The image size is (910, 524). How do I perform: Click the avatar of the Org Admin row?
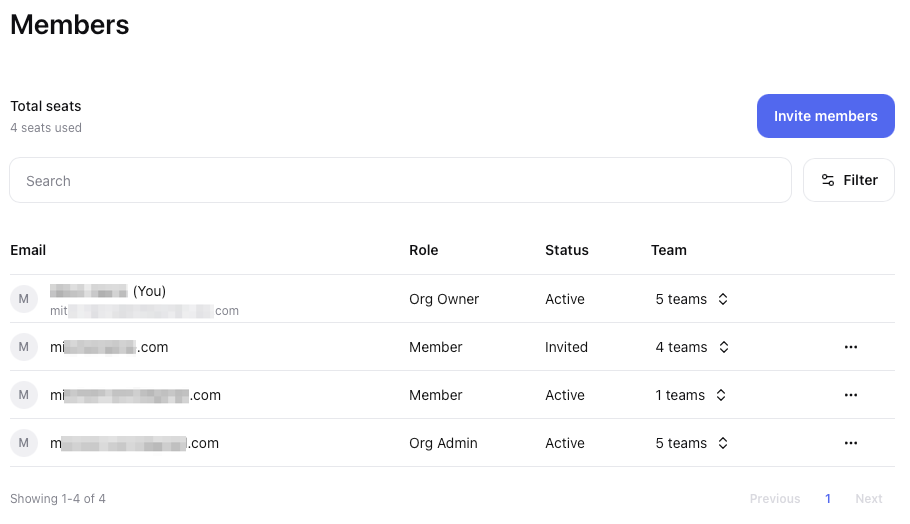point(24,443)
